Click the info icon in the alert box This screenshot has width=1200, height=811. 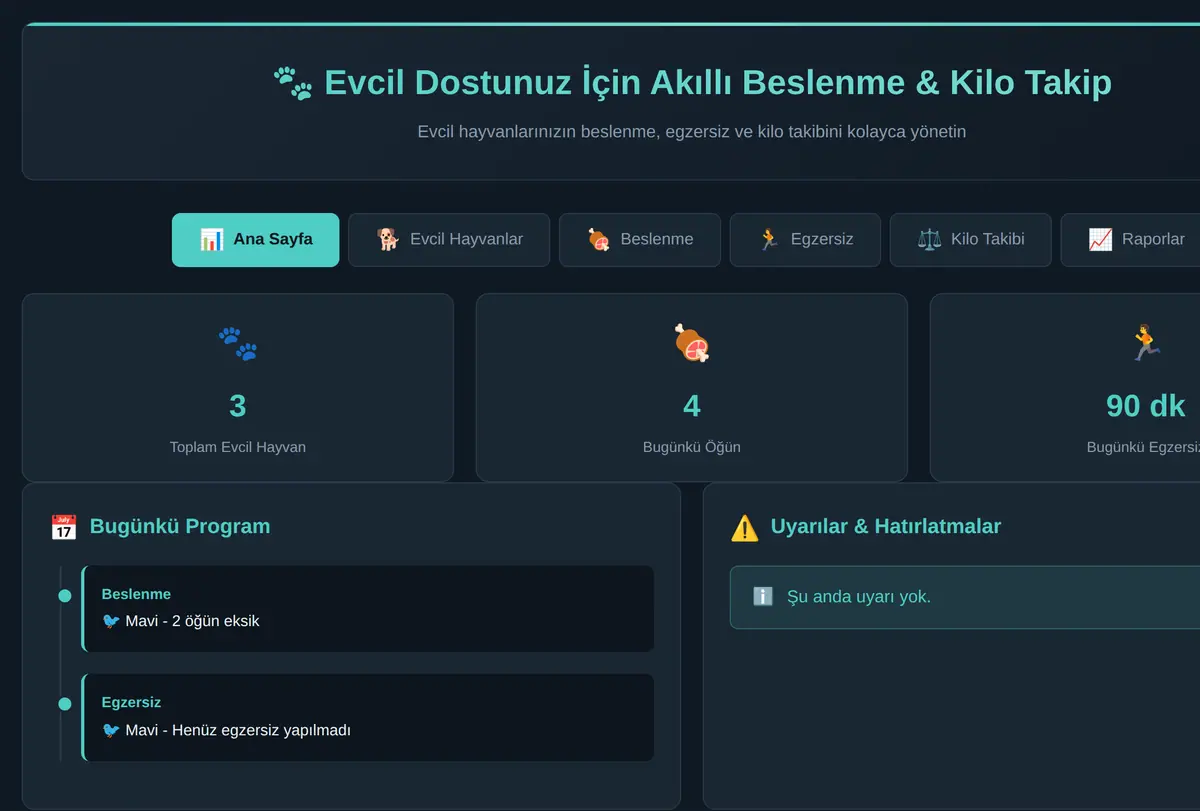tap(763, 597)
